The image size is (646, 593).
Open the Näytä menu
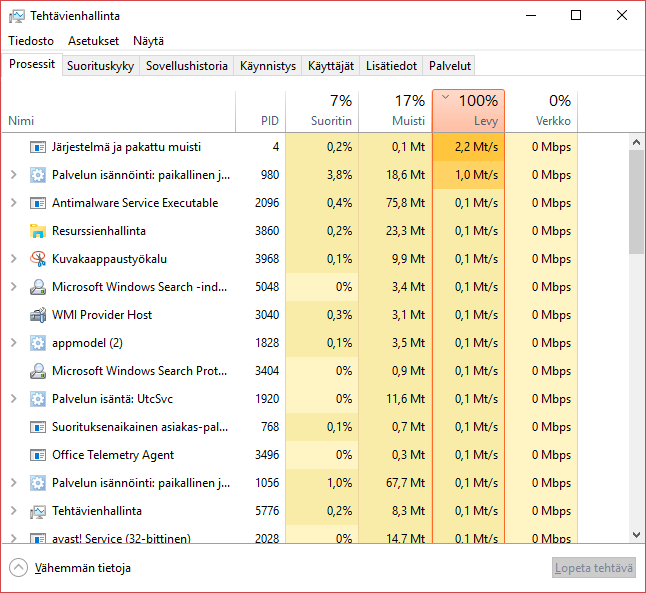point(148,41)
